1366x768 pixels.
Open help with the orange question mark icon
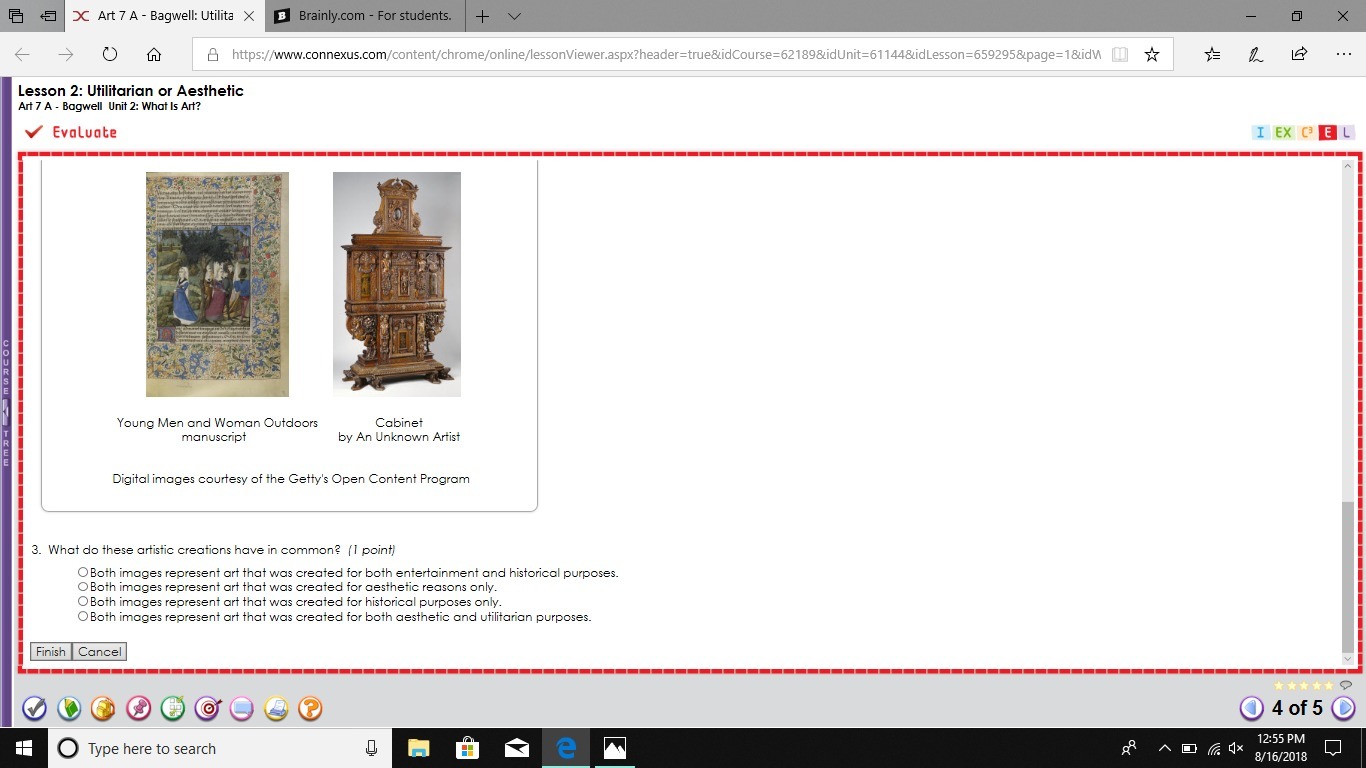[310, 708]
